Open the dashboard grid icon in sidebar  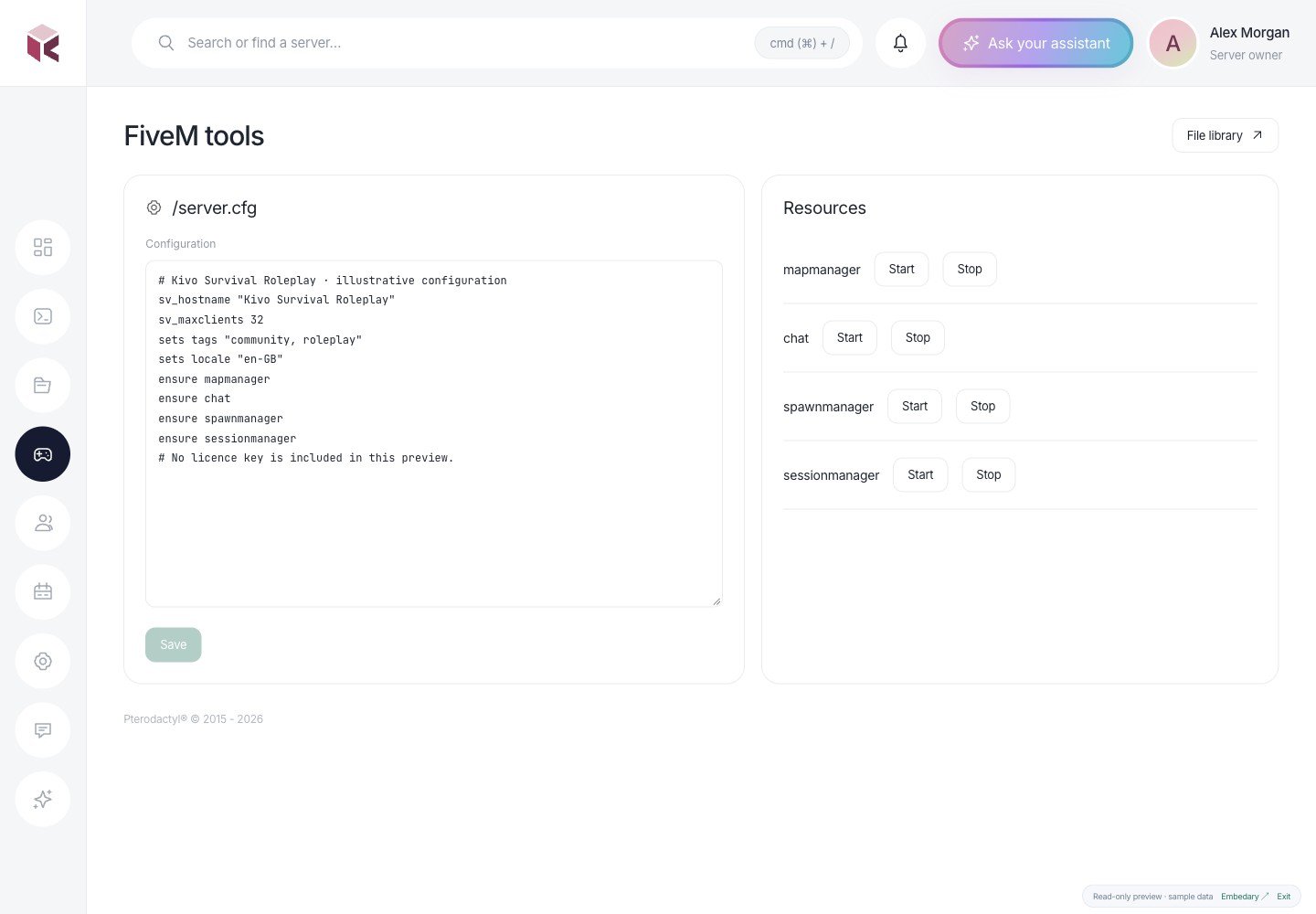(43, 248)
